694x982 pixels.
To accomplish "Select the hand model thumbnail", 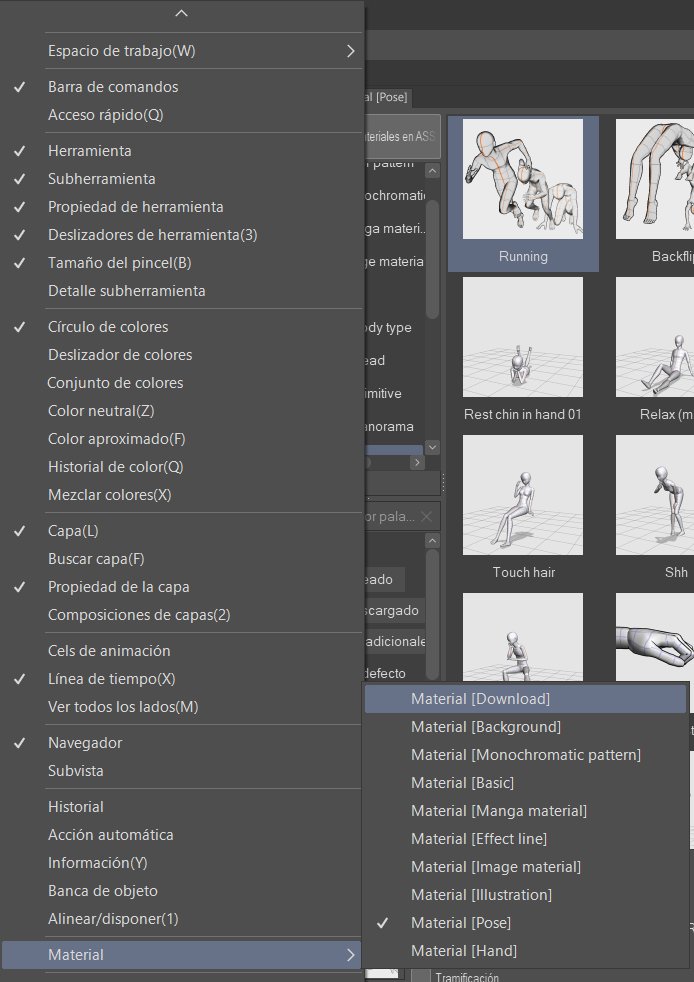I will click(655, 638).
